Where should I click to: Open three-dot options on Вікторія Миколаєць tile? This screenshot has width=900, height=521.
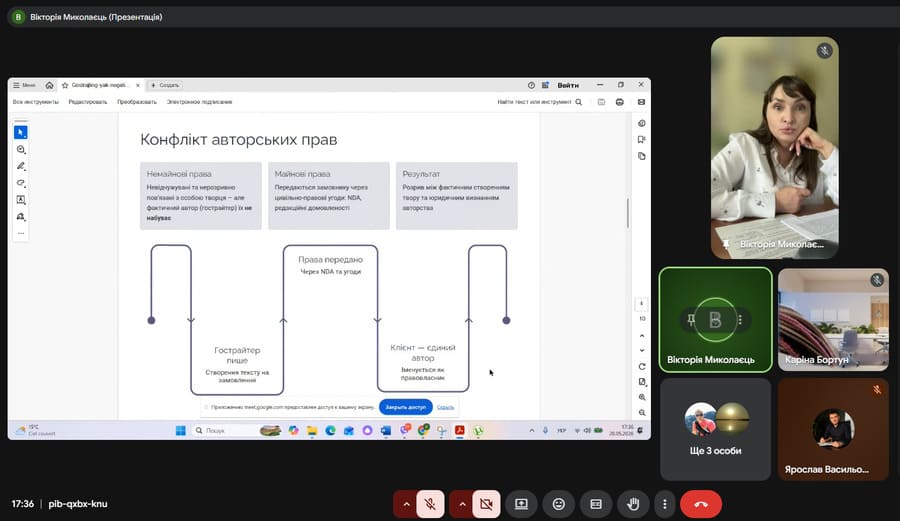click(x=740, y=320)
